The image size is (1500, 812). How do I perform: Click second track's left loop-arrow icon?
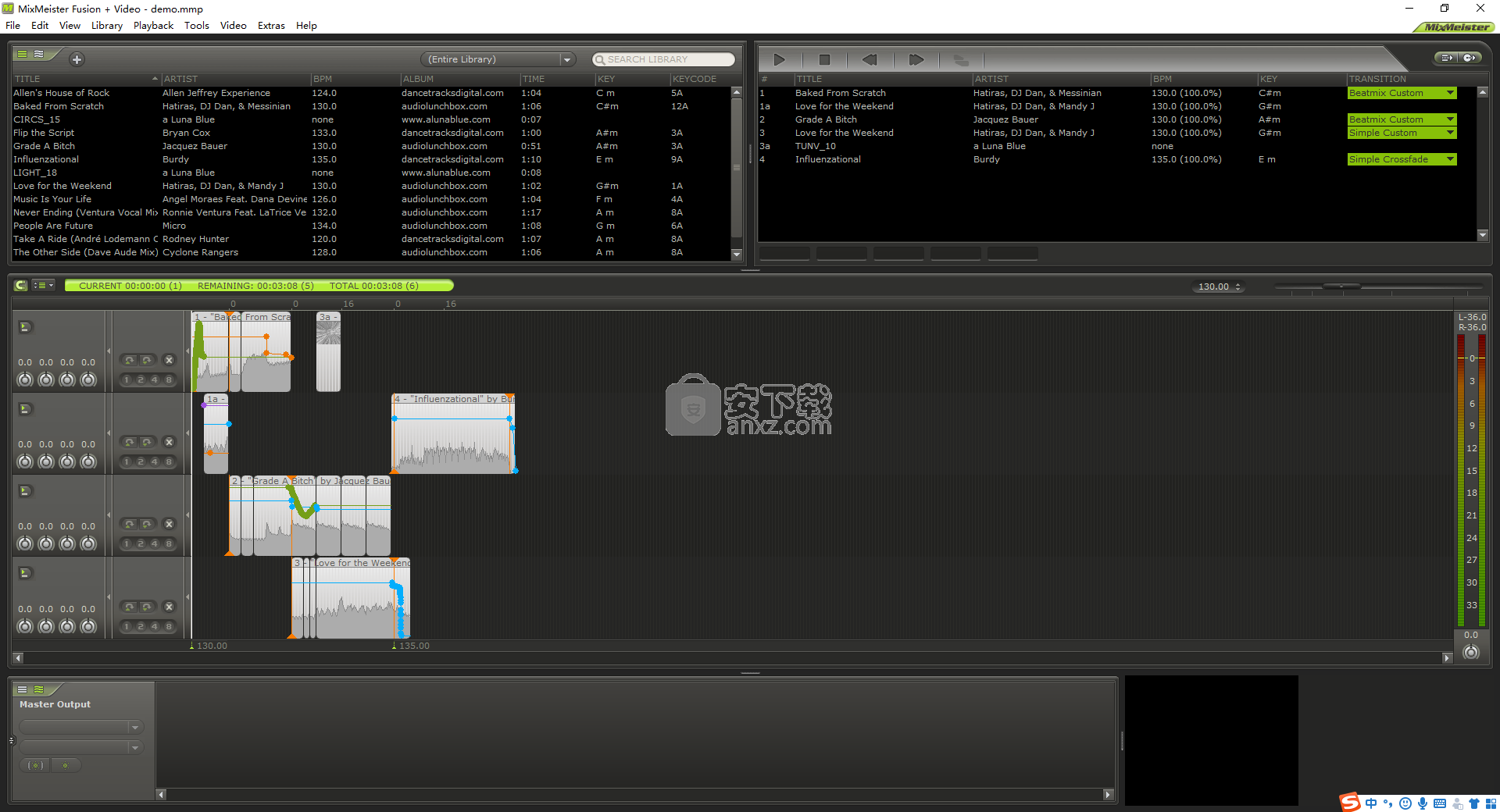pos(130,442)
